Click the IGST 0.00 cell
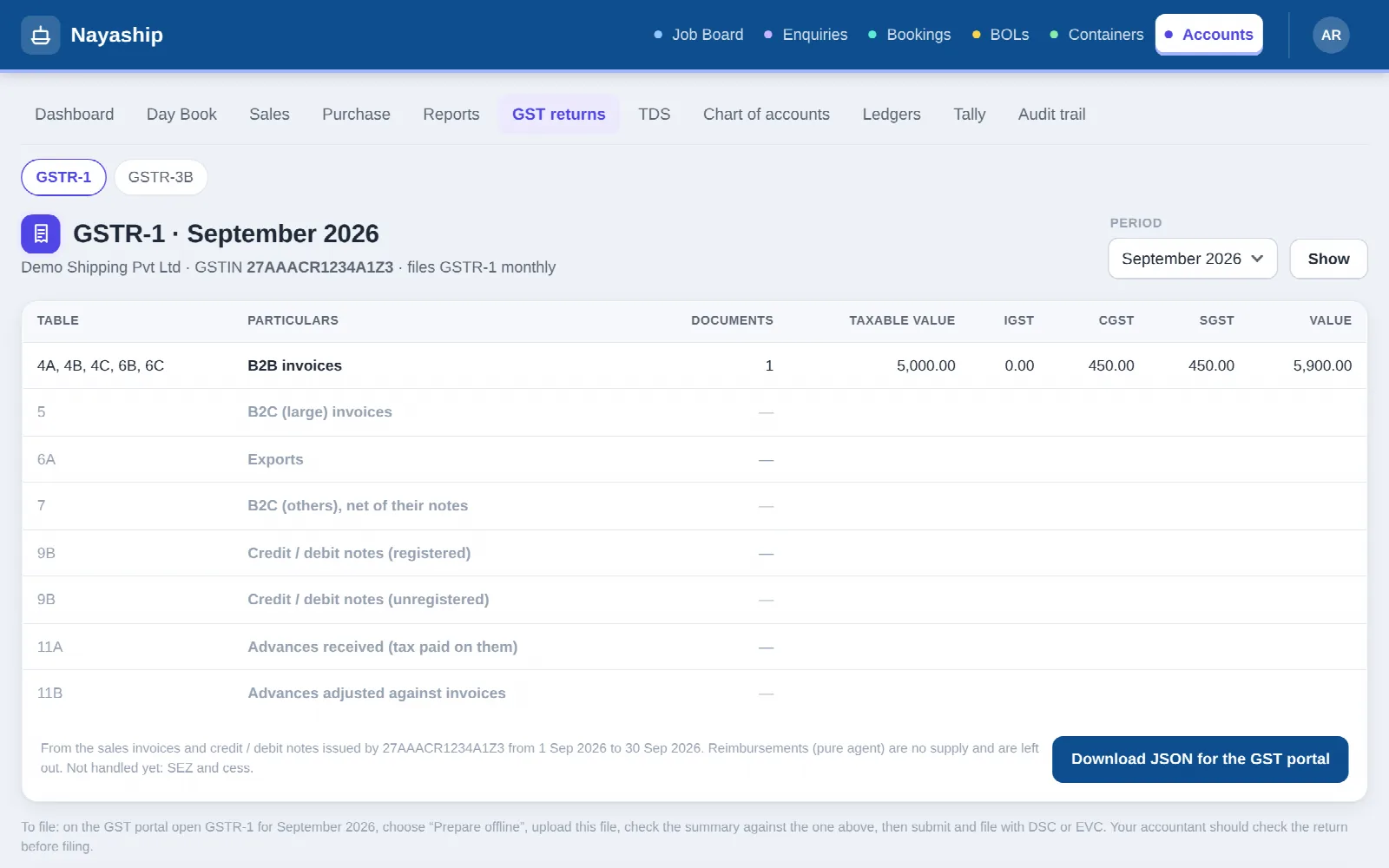1389x868 pixels. click(x=1019, y=365)
